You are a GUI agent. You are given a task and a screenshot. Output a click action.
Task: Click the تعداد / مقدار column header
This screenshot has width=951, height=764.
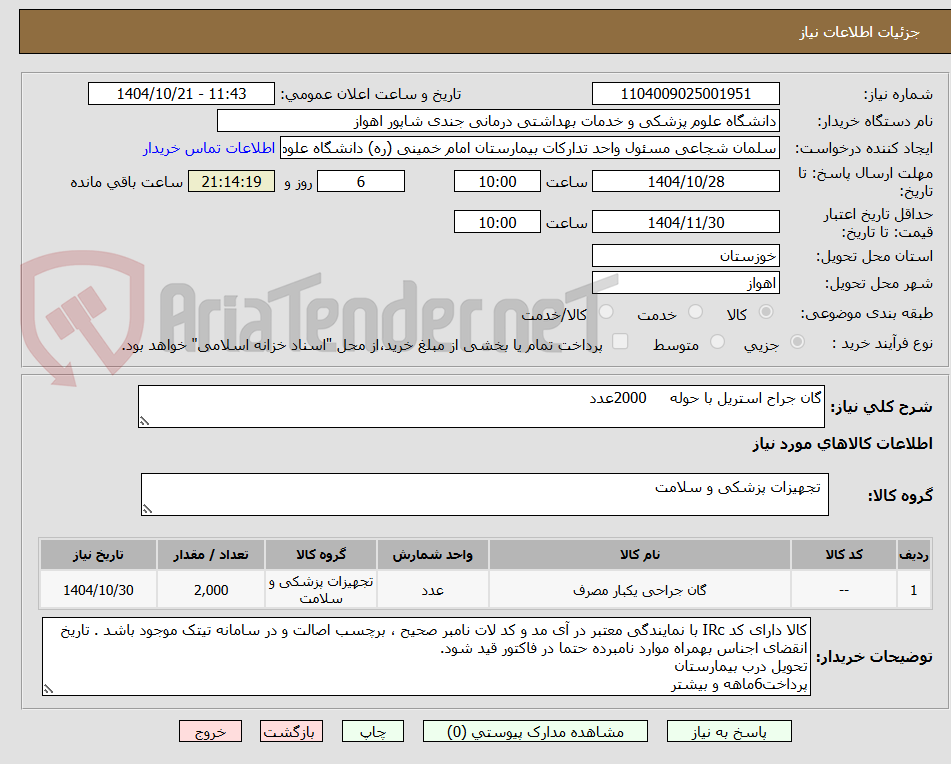point(211,555)
